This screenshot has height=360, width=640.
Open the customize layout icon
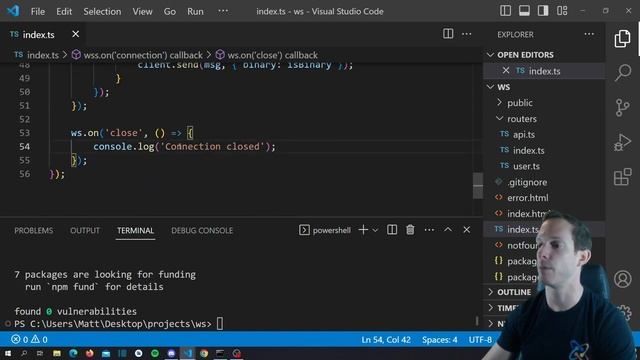(x=562, y=11)
